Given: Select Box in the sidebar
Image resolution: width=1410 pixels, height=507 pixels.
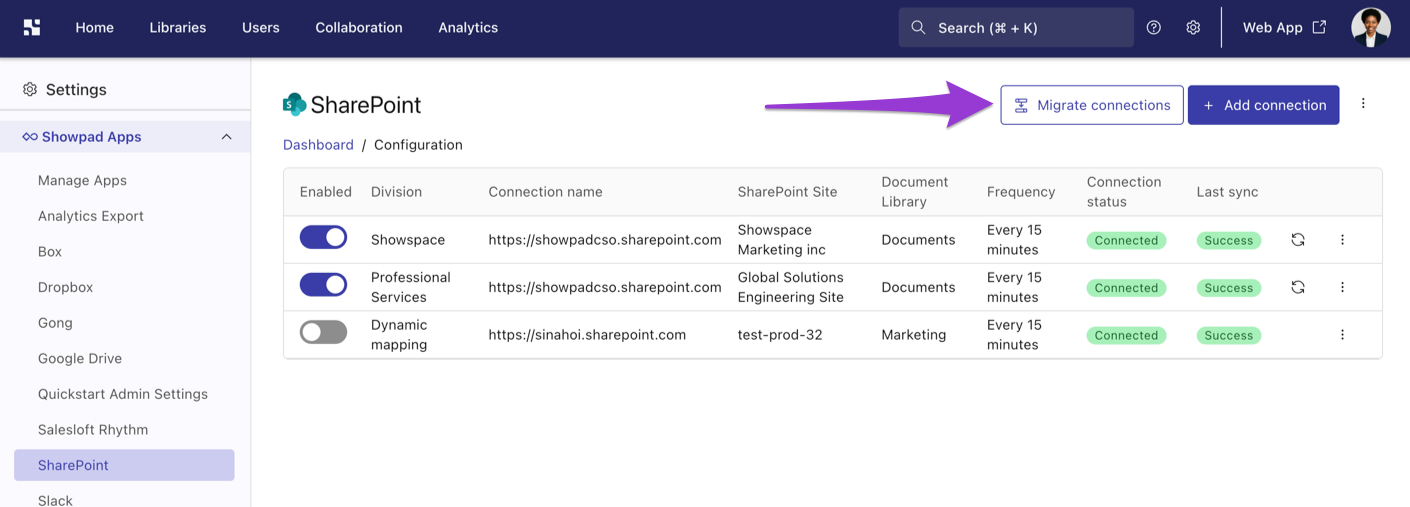Looking at the screenshot, I should pyautogui.click(x=50, y=252).
